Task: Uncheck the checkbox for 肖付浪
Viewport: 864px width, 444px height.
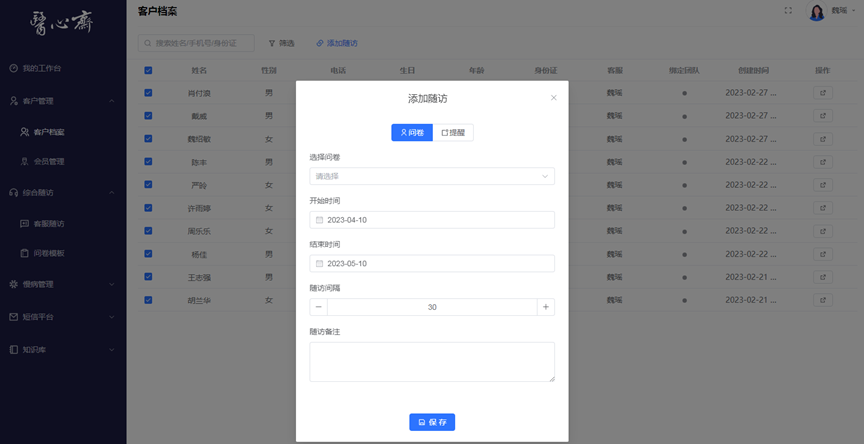Action: [148, 93]
